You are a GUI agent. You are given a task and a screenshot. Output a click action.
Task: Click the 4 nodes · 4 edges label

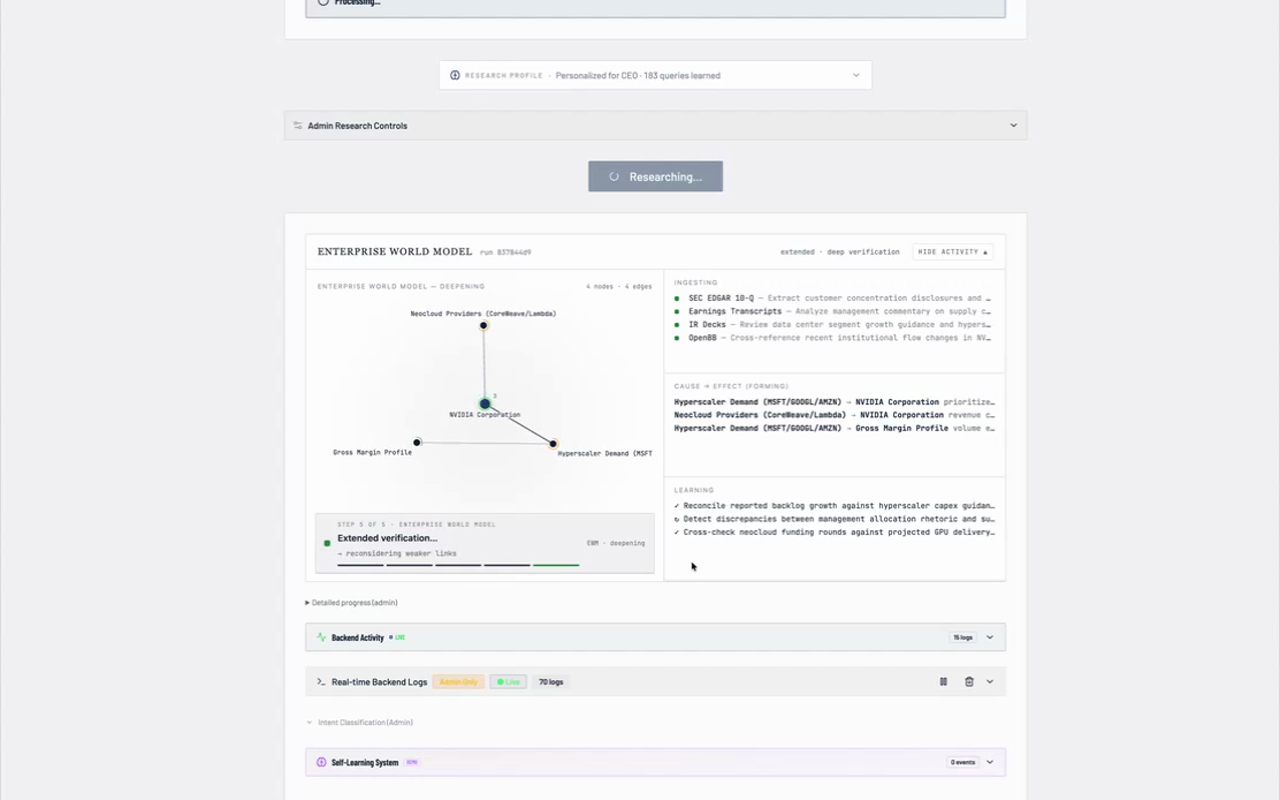[619, 287]
